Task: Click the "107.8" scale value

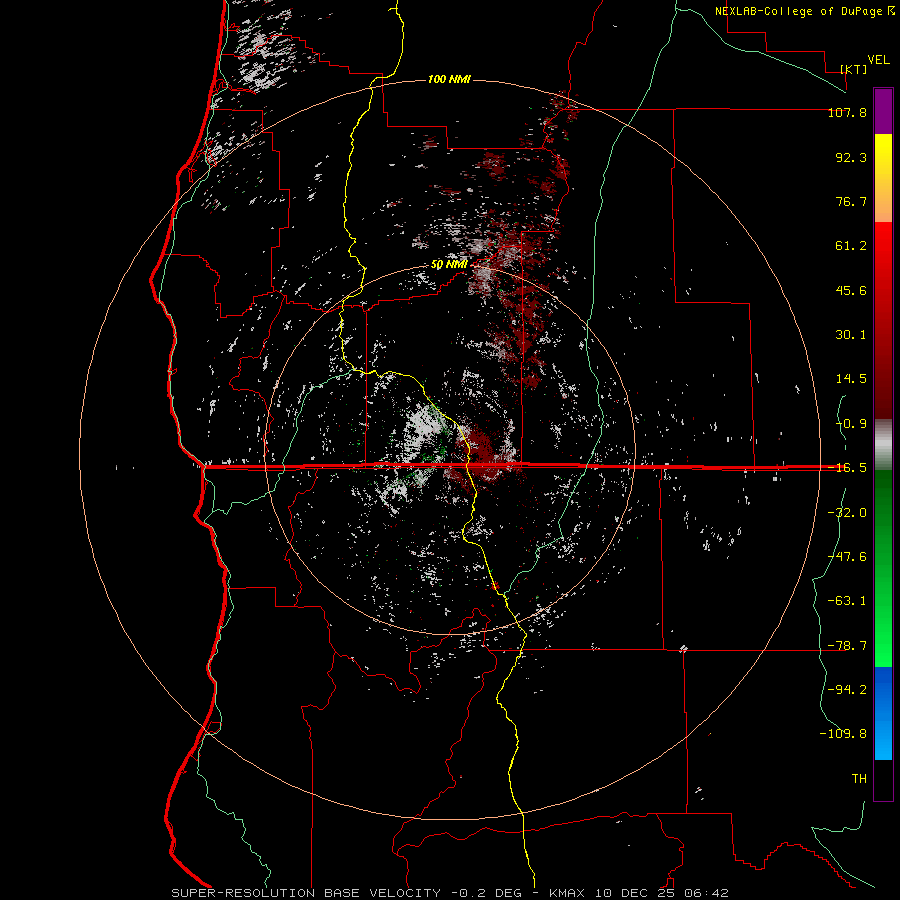Action: [847, 112]
